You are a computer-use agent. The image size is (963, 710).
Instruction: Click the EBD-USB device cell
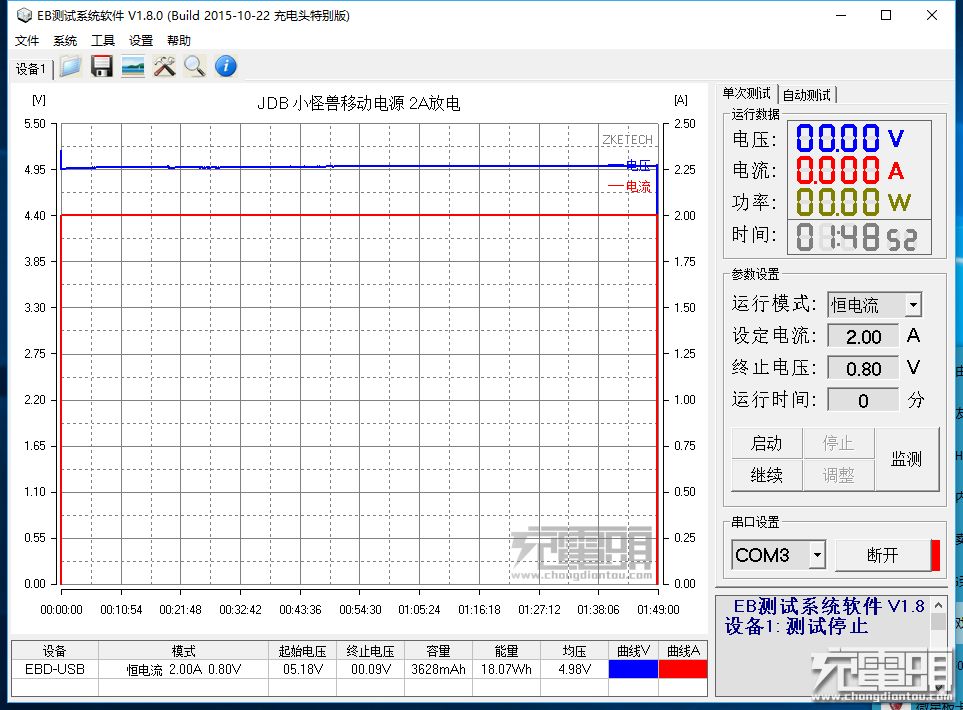(x=55, y=669)
